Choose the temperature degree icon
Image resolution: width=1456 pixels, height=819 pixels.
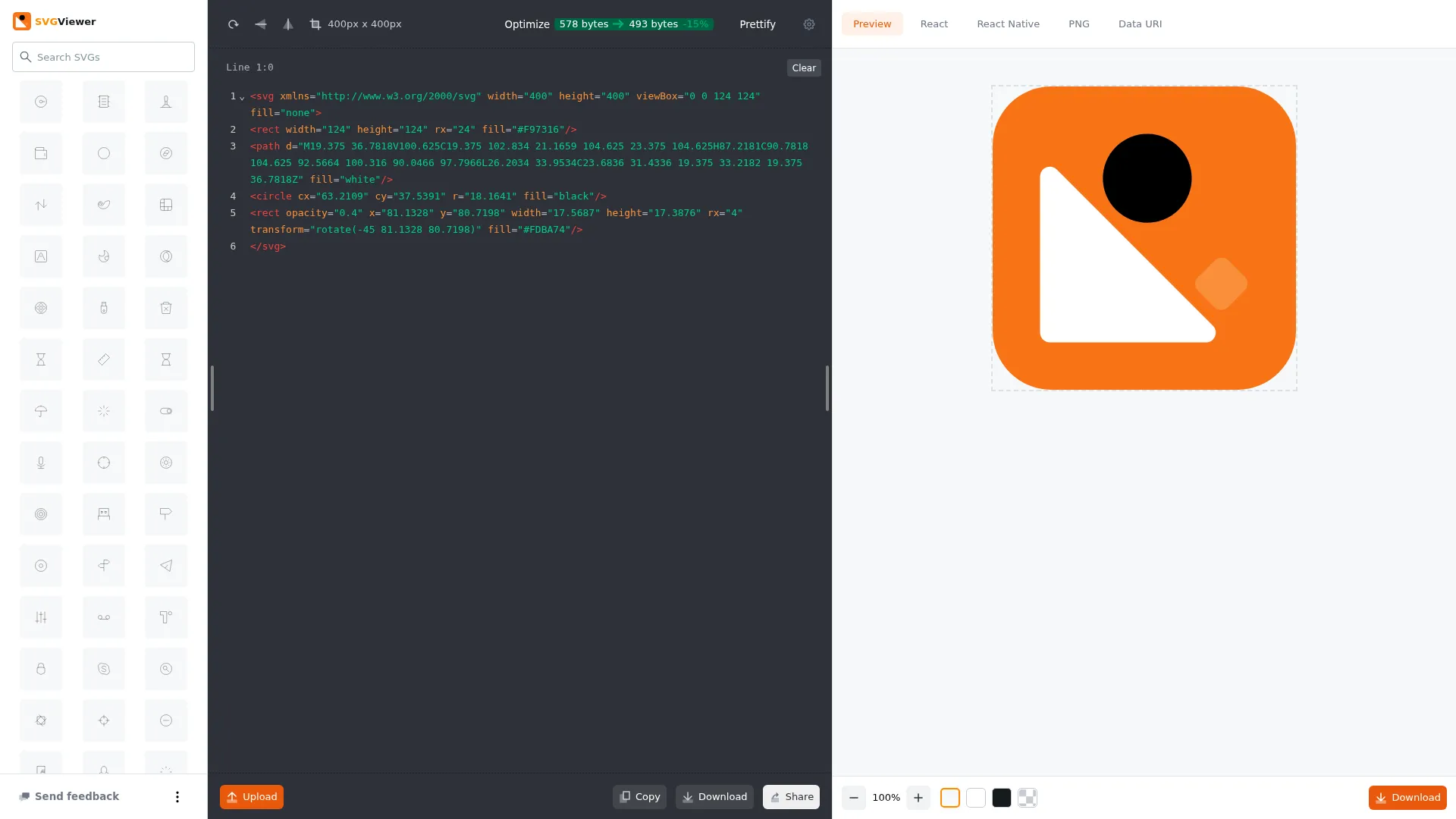(166, 617)
